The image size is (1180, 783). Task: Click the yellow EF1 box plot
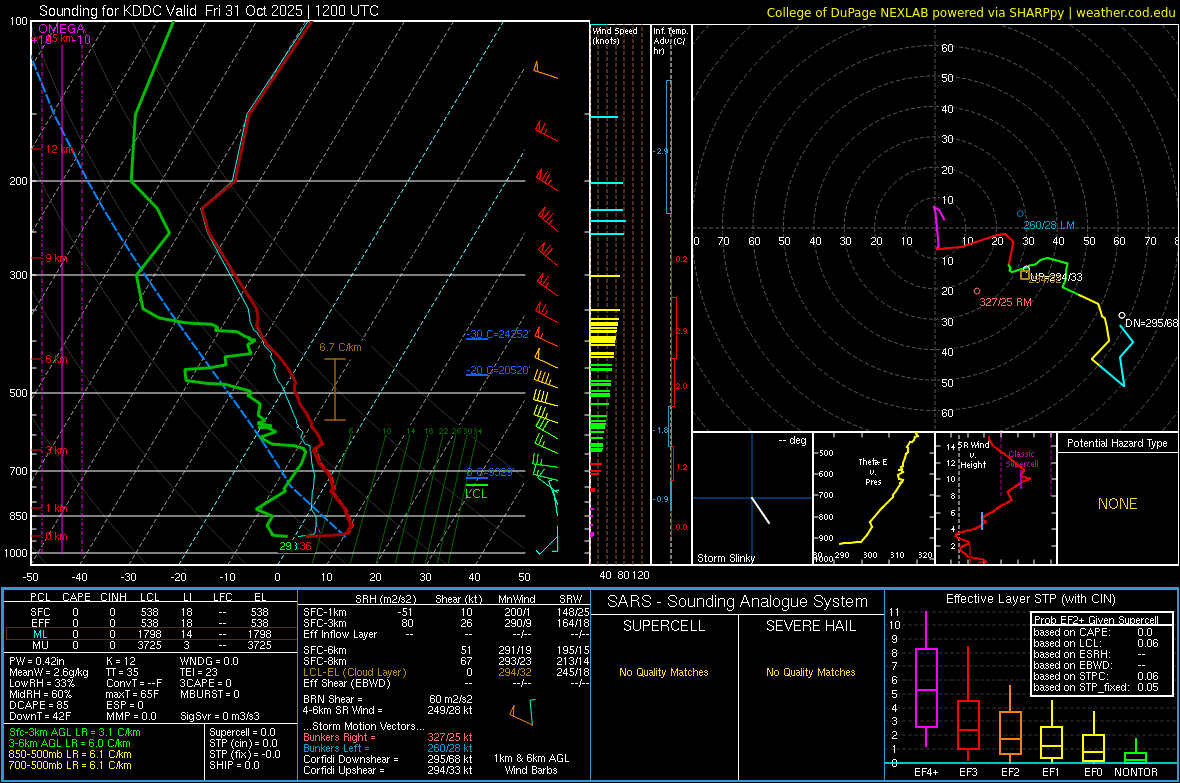coord(1051,732)
